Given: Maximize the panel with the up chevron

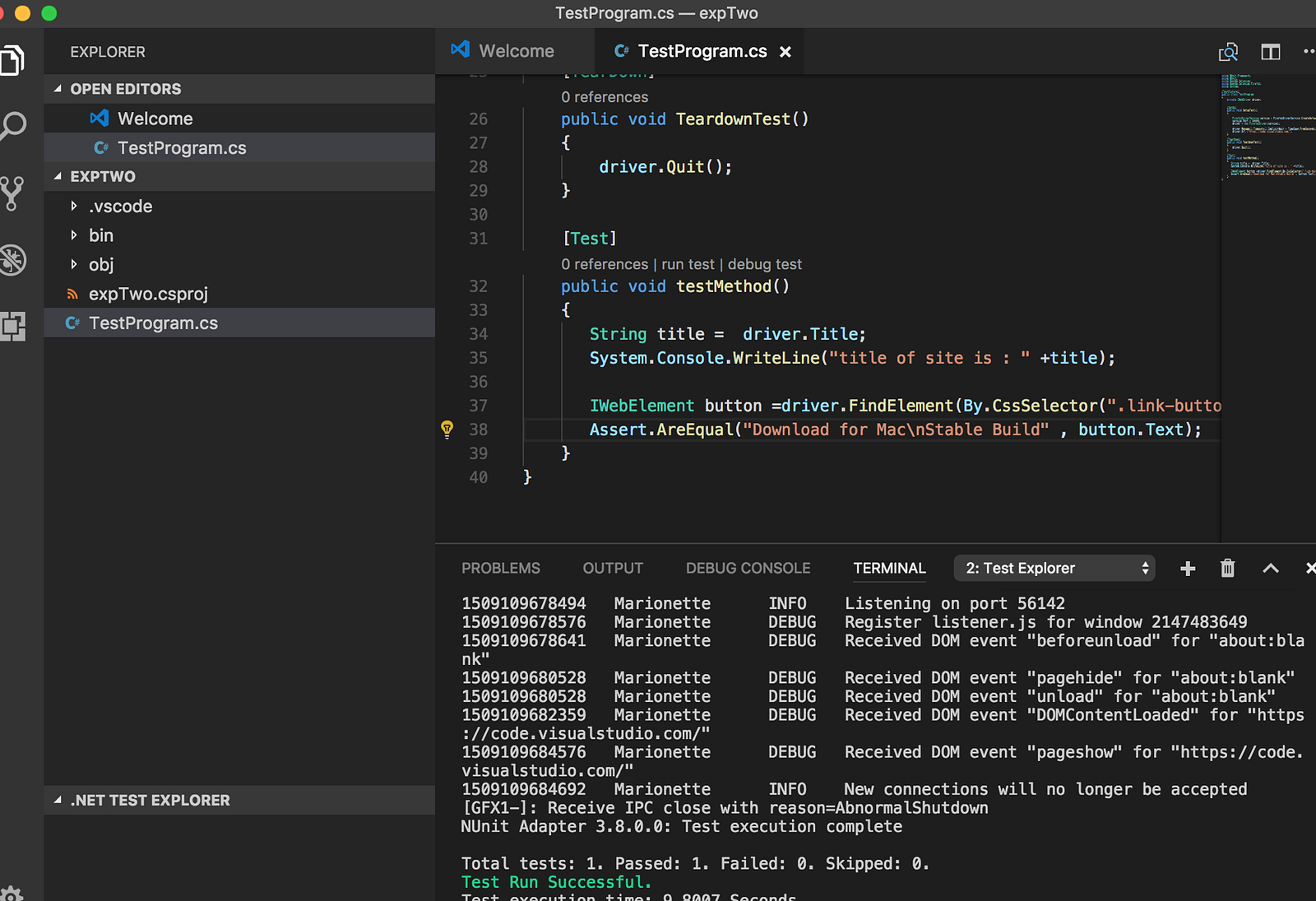Looking at the screenshot, I should (1271, 568).
